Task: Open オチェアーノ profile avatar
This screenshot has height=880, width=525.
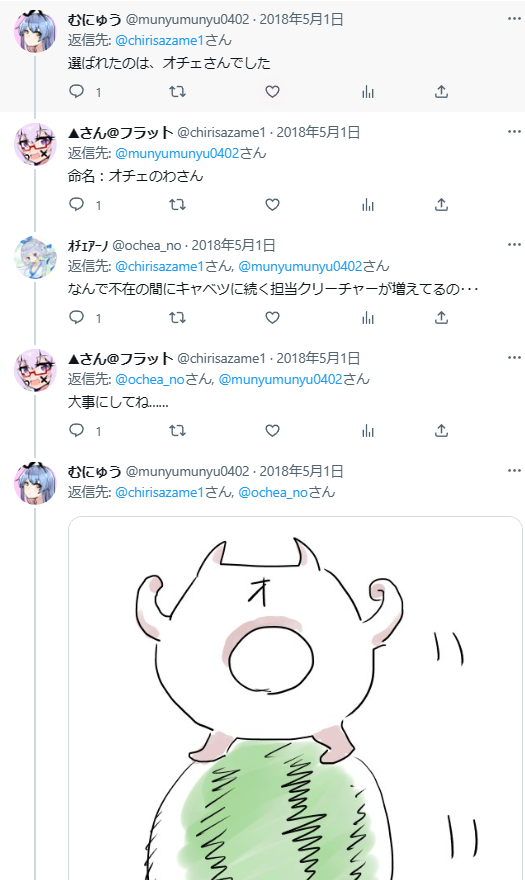Action: click(x=35, y=258)
